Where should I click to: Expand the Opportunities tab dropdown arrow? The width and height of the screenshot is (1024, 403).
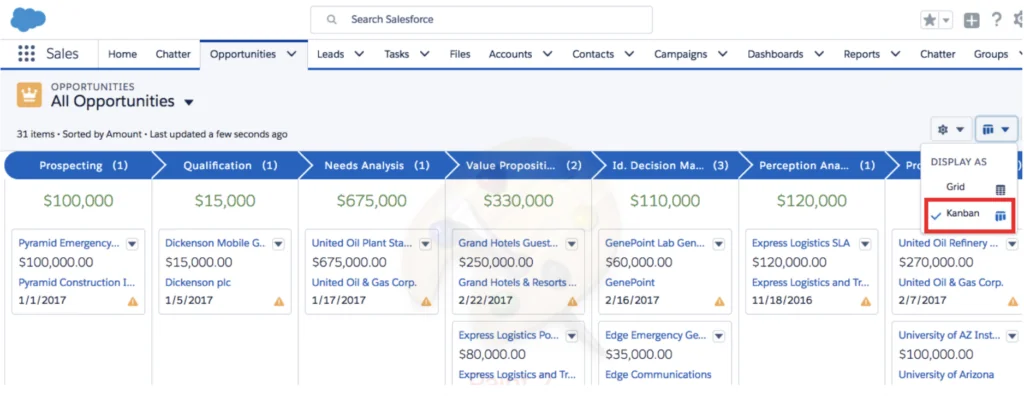(292, 54)
